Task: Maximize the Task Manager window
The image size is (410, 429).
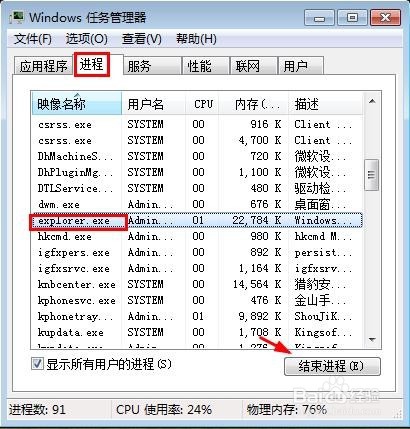Action: click(352, 18)
